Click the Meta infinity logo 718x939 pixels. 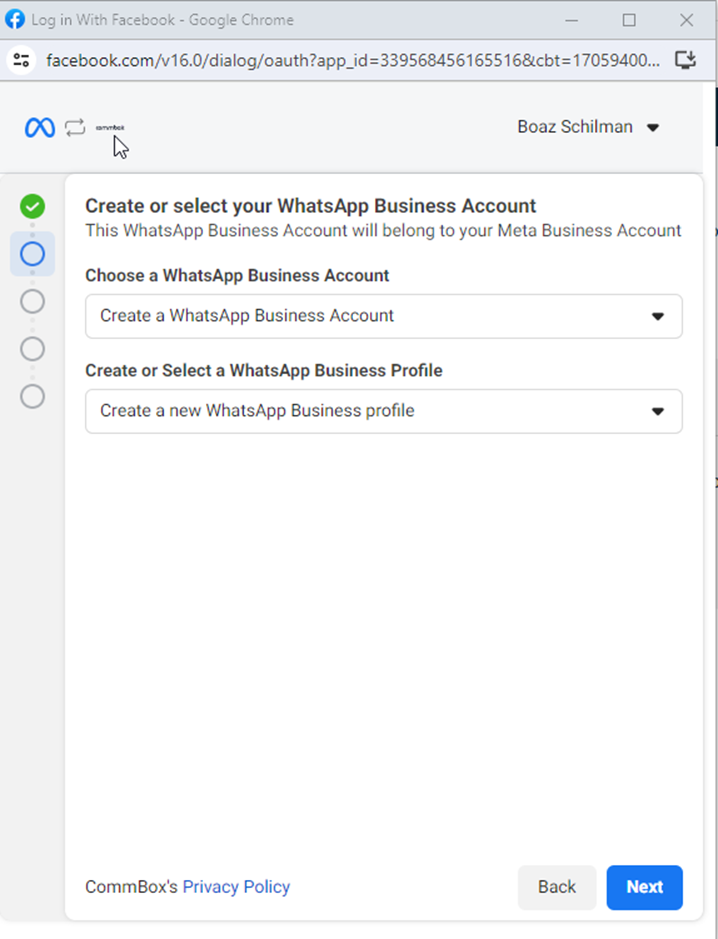click(40, 127)
